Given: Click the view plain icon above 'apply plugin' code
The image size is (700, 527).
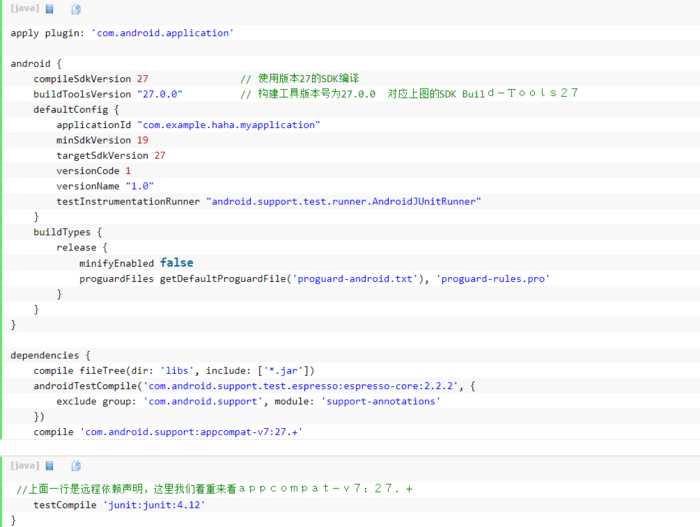Looking at the screenshot, I should point(50,9).
